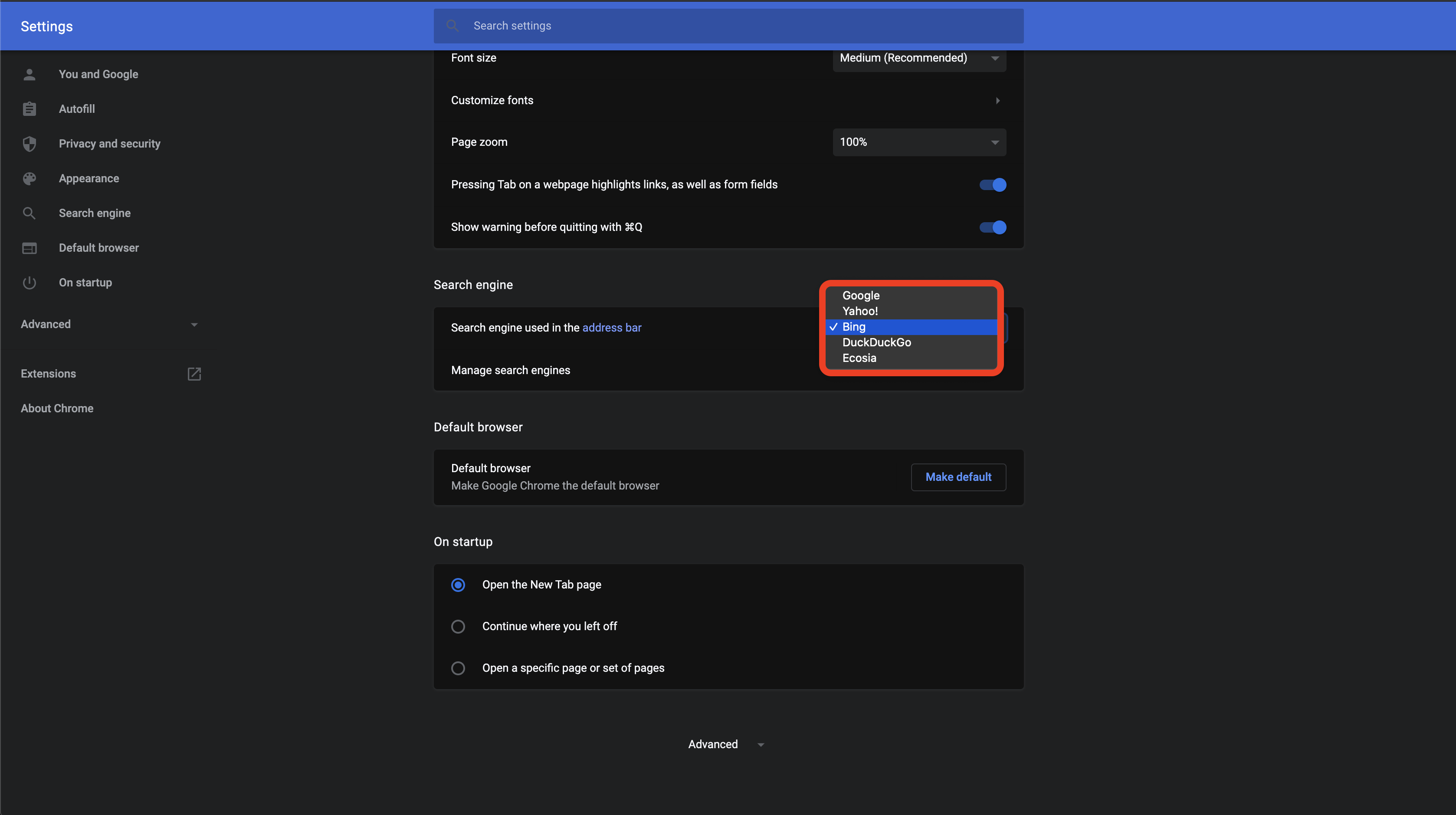
Task: Click the external link icon beside Extensions
Action: click(194, 374)
